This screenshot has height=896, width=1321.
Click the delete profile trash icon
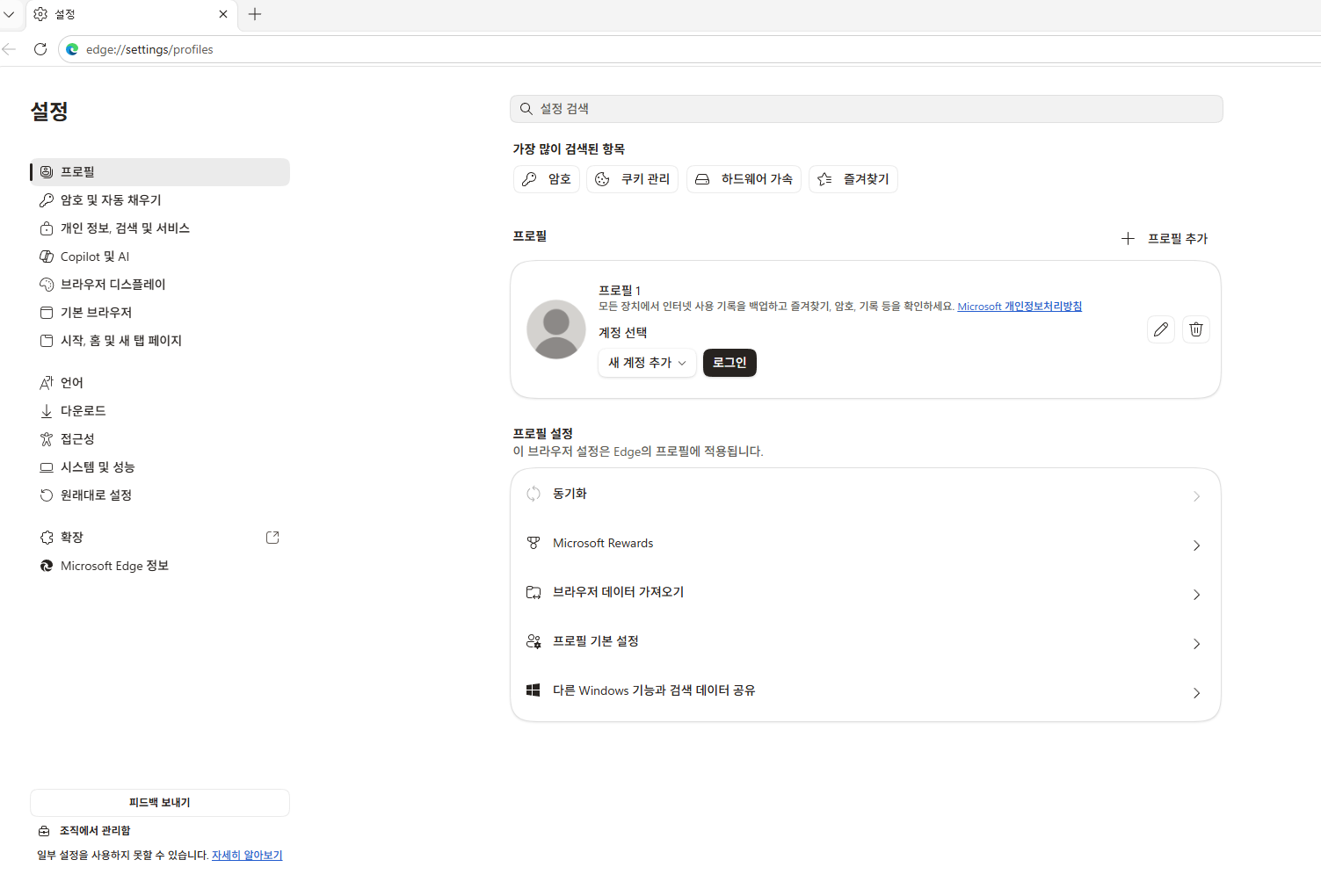[x=1196, y=329]
